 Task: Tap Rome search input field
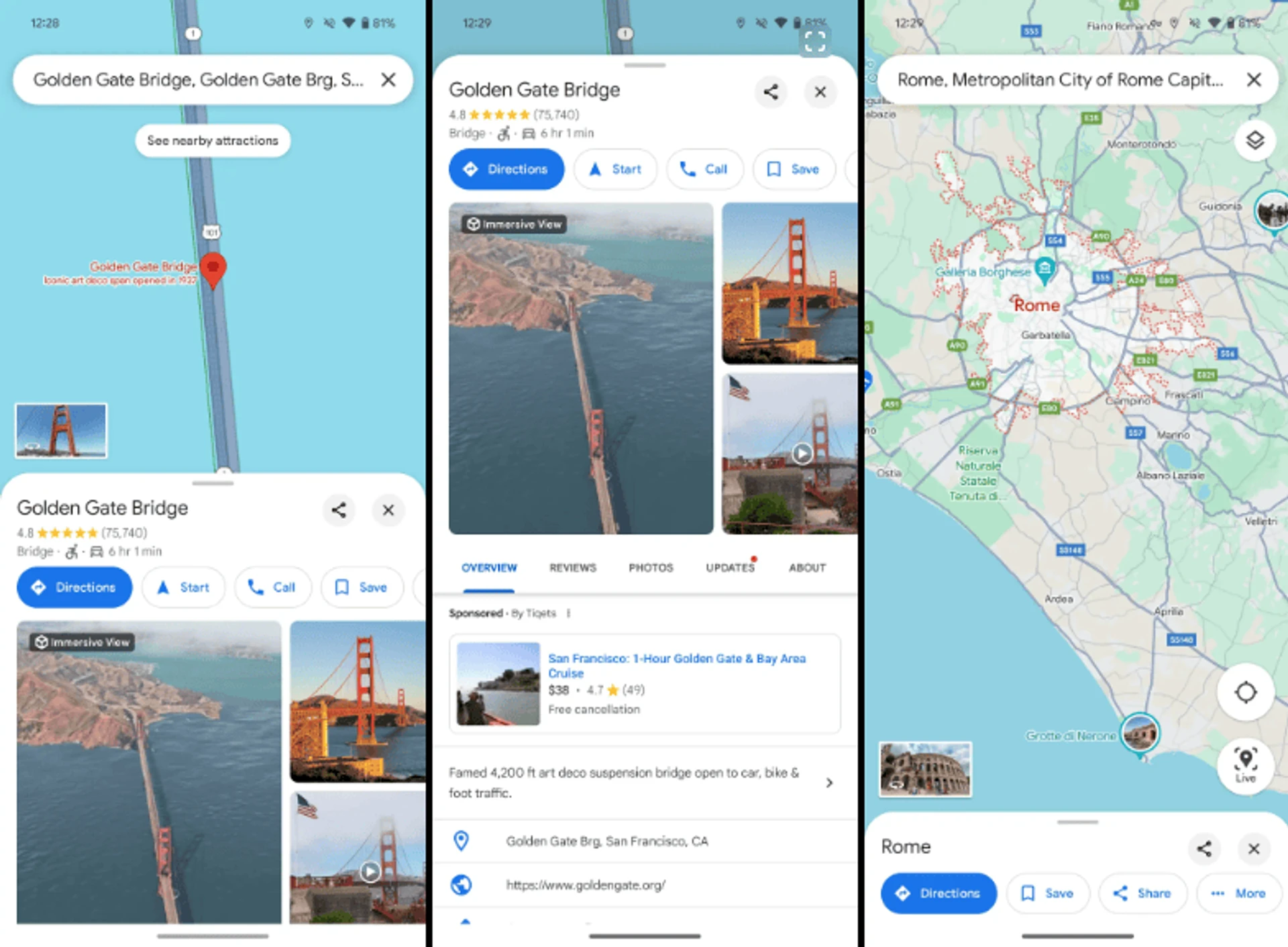click(1060, 80)
